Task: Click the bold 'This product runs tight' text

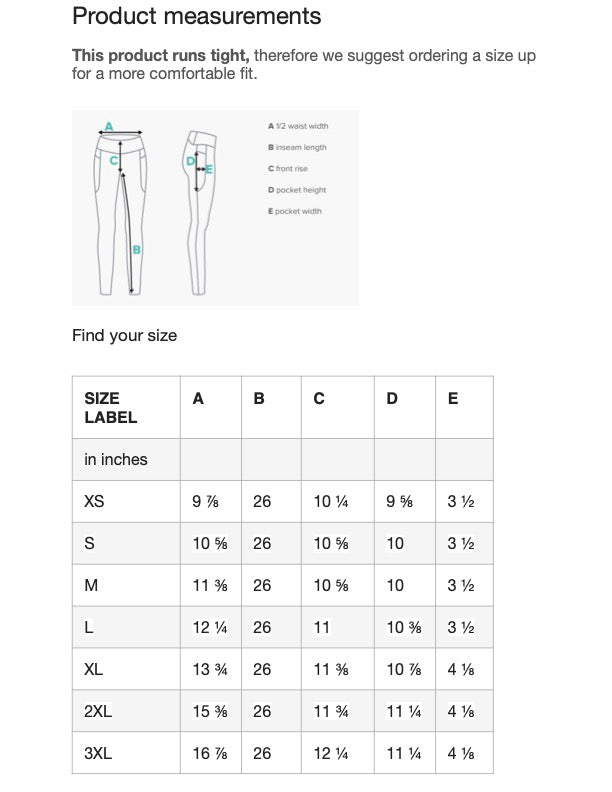Action: (160, 56)
